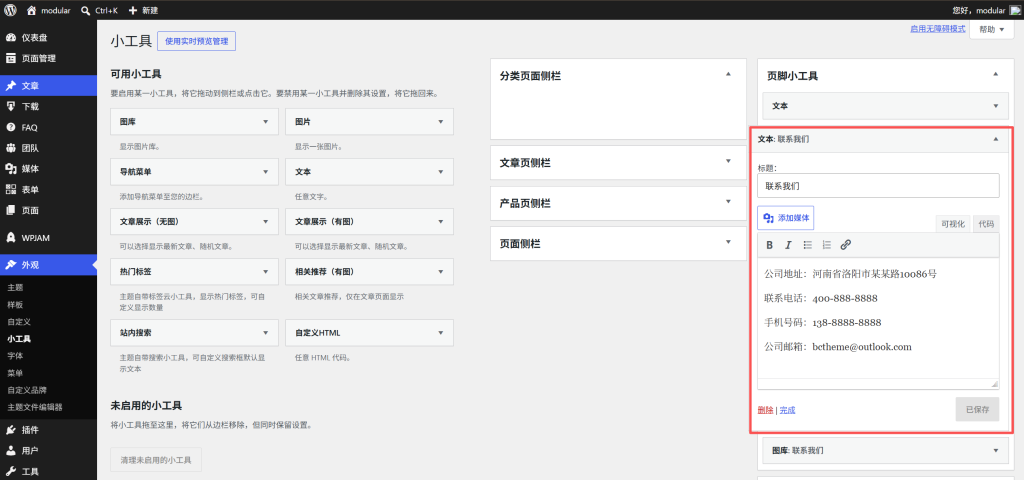The width and height of the screenshot is (1024, 480).
Task: Click the WPJAM rocket icon
Action: point(11,238)
